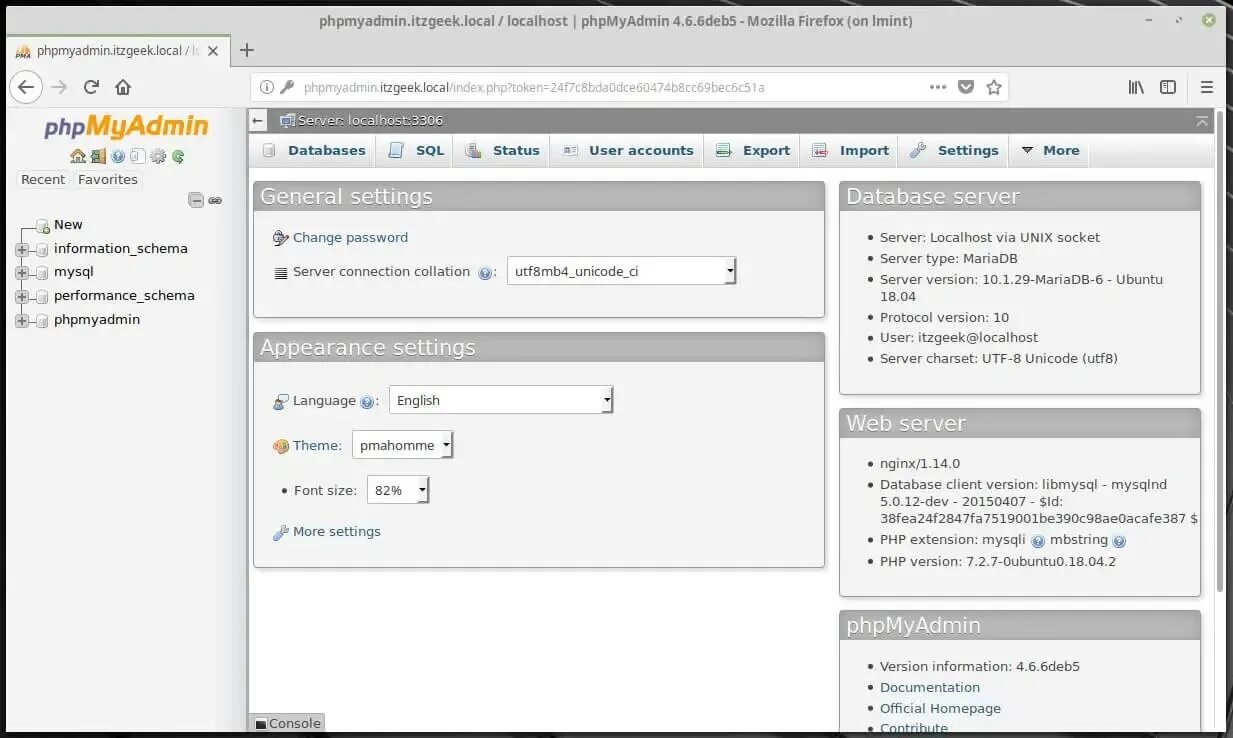Click Firefox back arrow button
Viewport: 1233px width, 738px height.
tap(26, 87)
